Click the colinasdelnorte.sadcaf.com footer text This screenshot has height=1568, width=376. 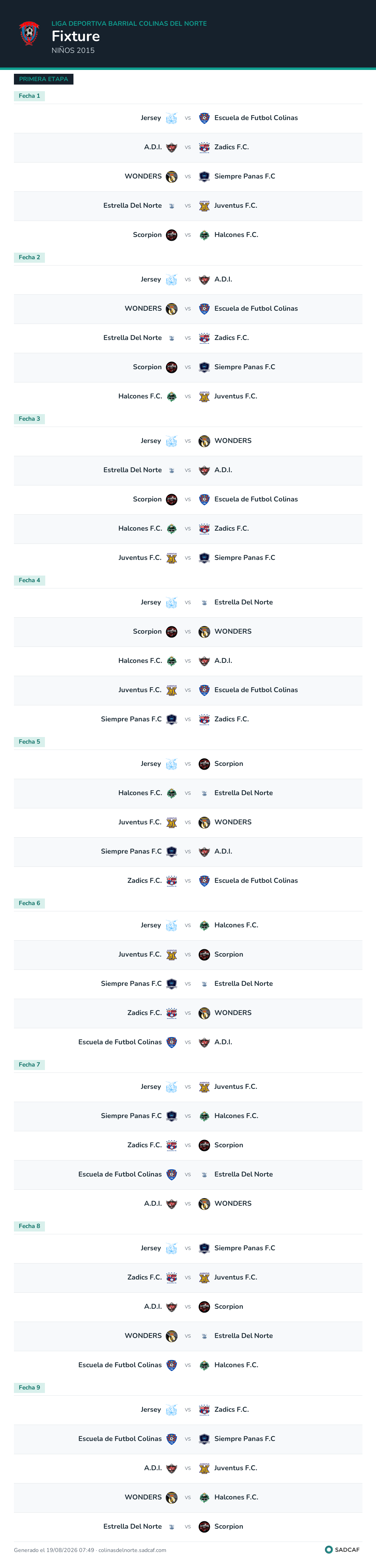point(132,1550)
